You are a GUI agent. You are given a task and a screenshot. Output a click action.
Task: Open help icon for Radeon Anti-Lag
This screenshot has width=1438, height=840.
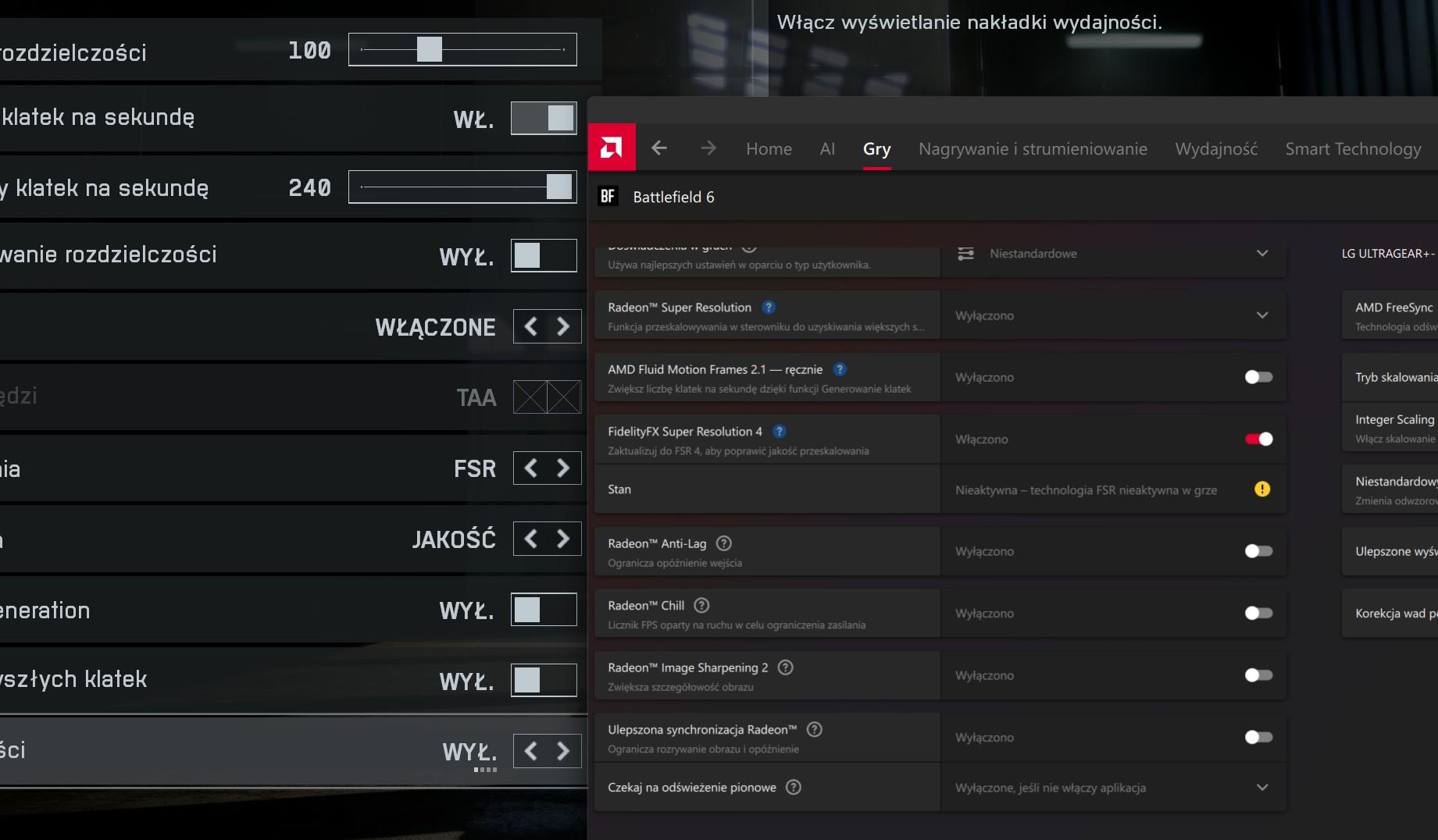click(x=724, y=543)
